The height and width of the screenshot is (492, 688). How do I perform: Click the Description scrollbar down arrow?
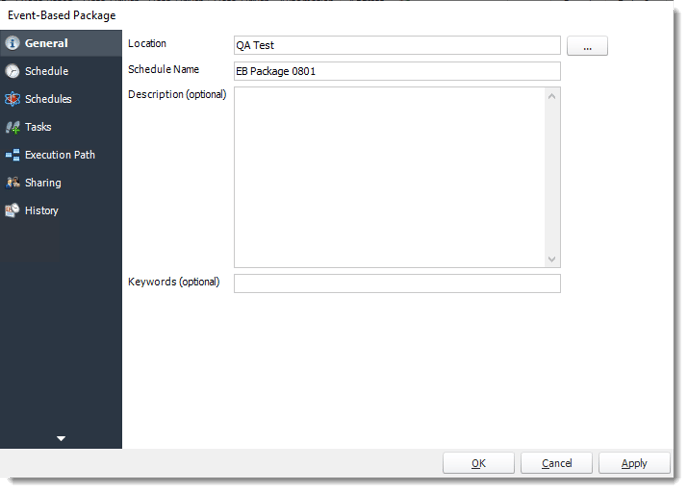[x=552, y=259]
